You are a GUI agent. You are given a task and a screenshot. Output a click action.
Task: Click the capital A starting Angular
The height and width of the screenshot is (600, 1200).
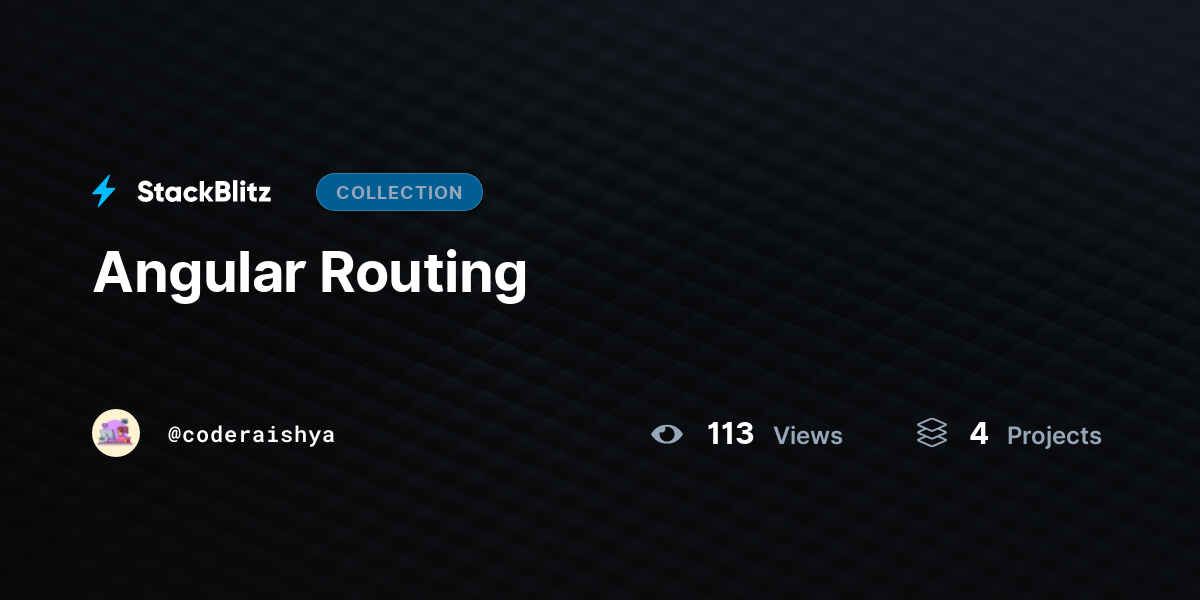coord(112,272)
